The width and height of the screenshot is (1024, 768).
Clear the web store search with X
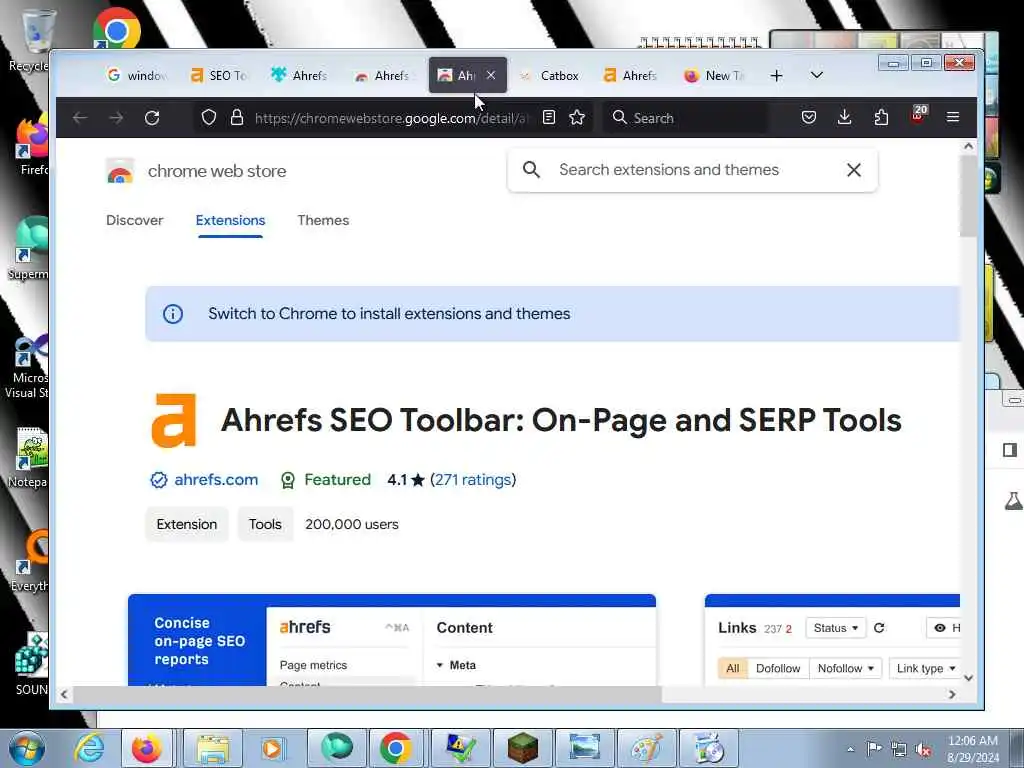tap(854, 170)
